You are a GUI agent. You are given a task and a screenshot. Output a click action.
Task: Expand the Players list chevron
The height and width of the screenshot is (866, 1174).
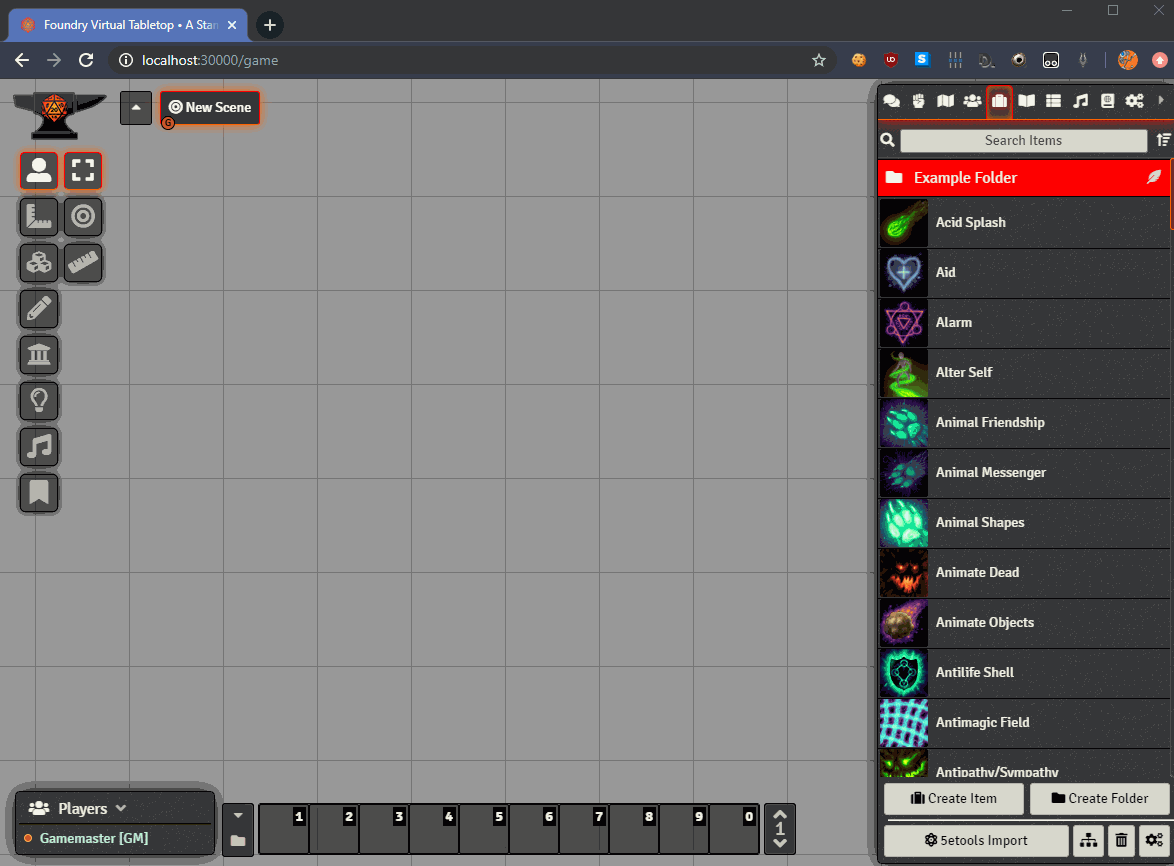(121, 808)
